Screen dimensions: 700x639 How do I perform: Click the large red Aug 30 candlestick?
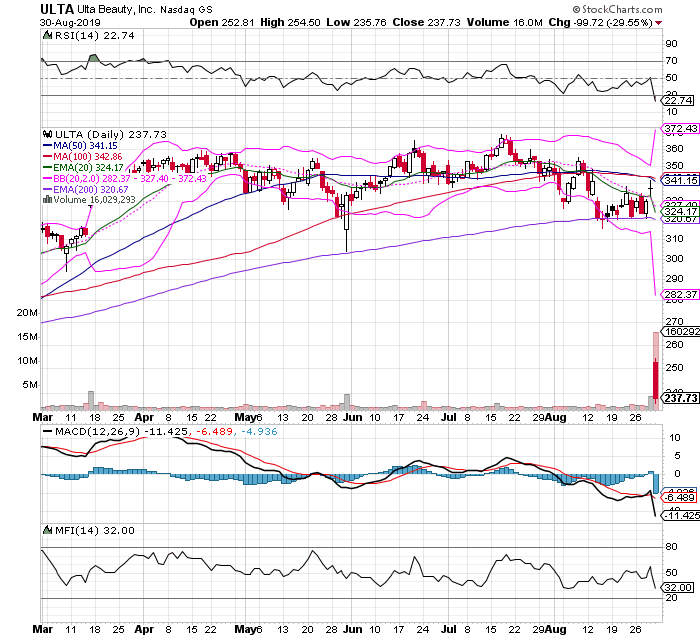click(655, 380)
